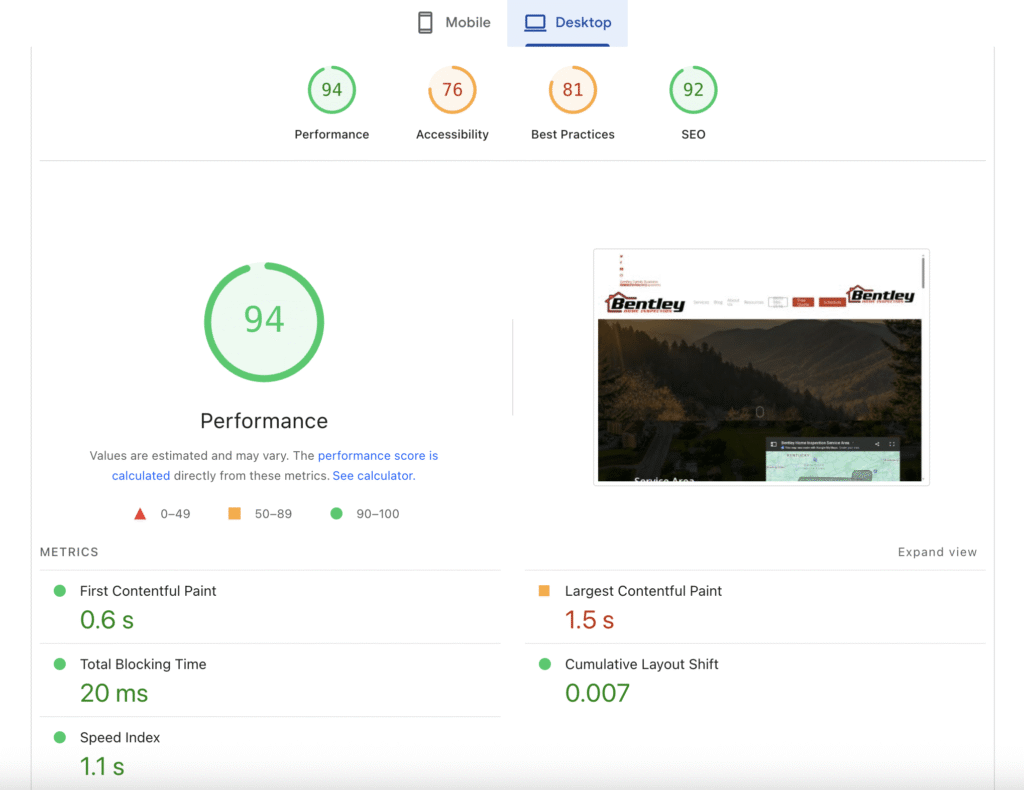Click the 0.6 s First Contentful Paint value
Image resolution: width=1024 pixels, height=790 pixels.
pyautogui.click(x=106, y=620)
